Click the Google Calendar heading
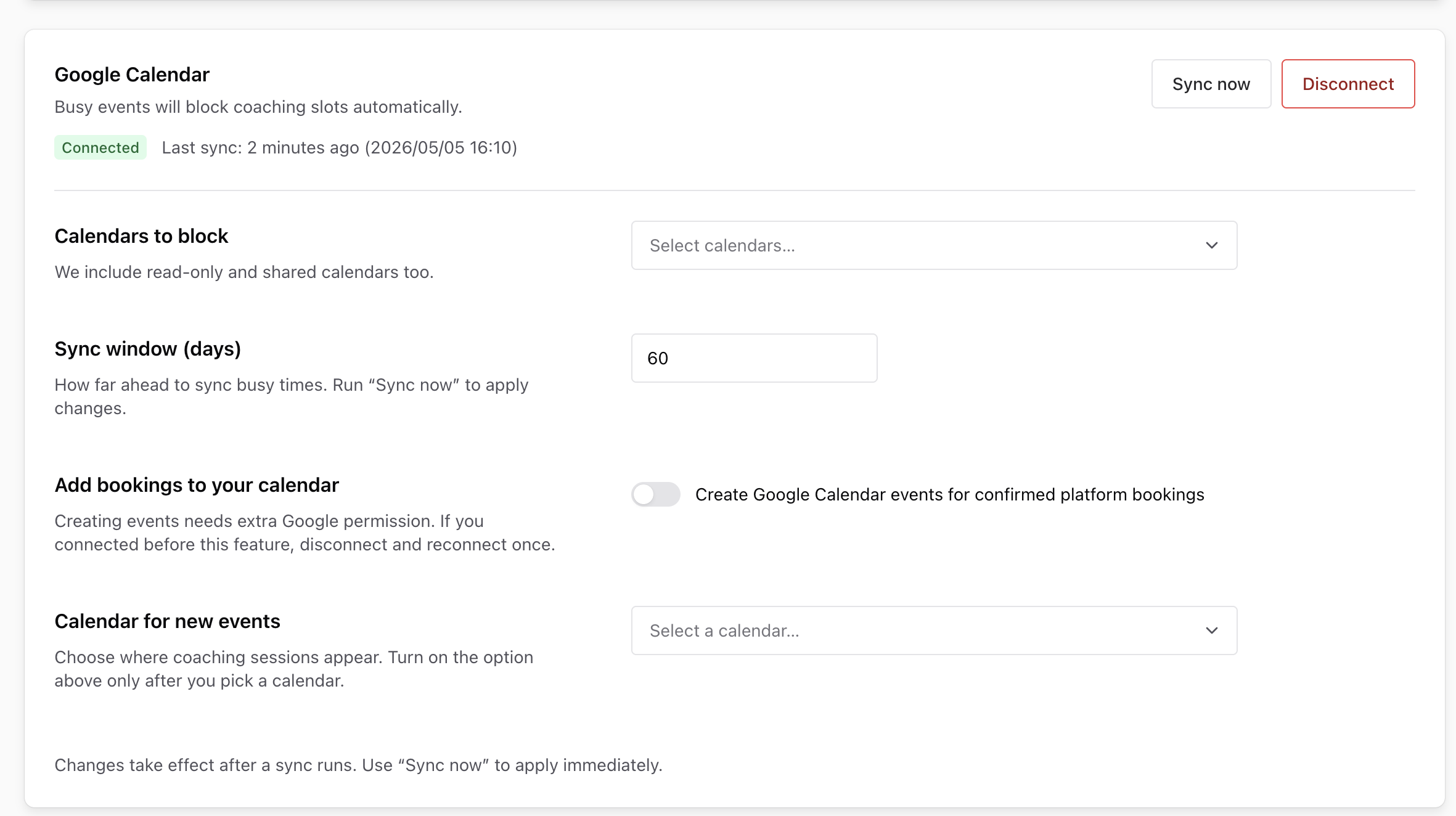 coord(132,75)
